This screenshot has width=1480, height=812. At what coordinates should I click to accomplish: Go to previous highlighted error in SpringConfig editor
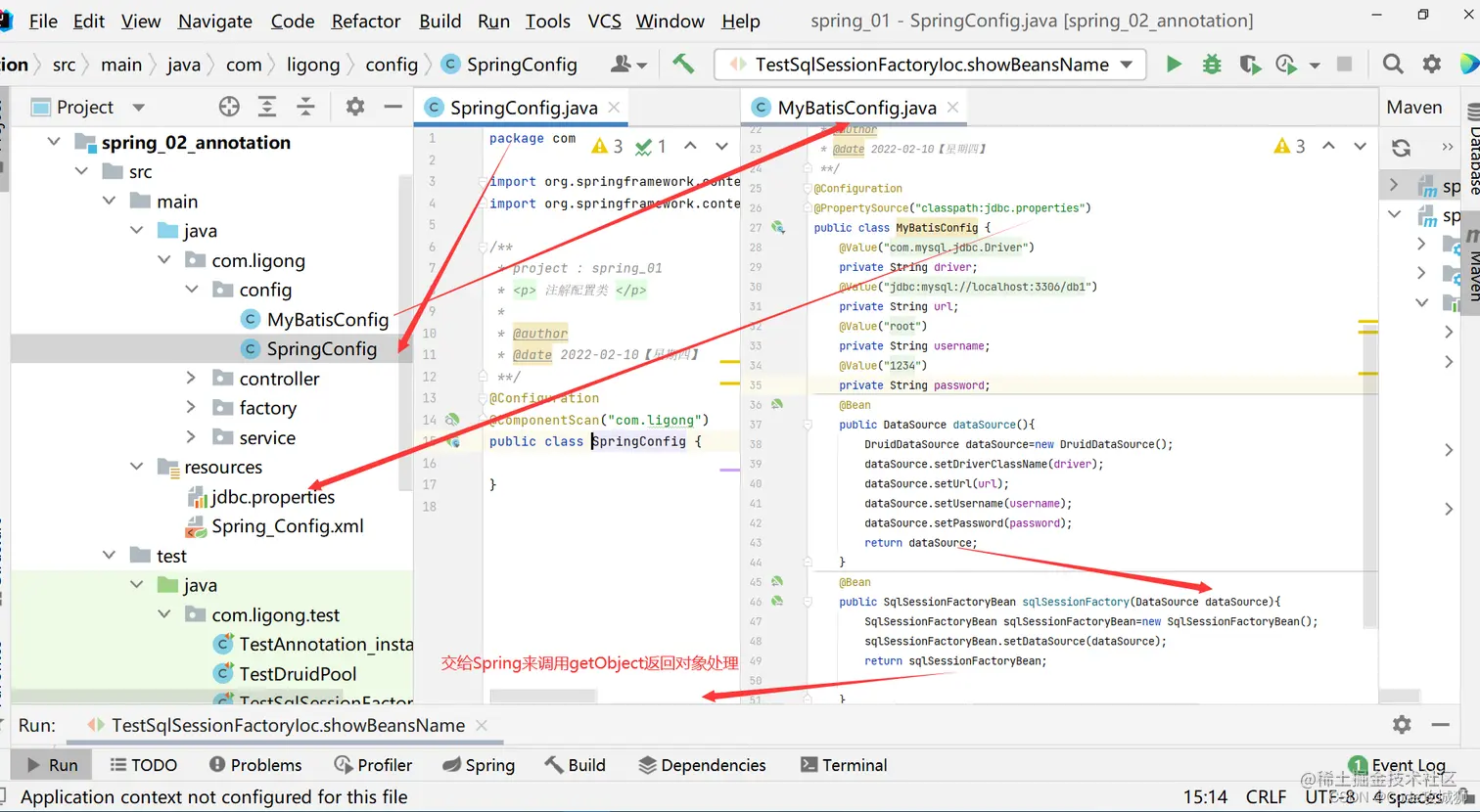pos(690,146)
